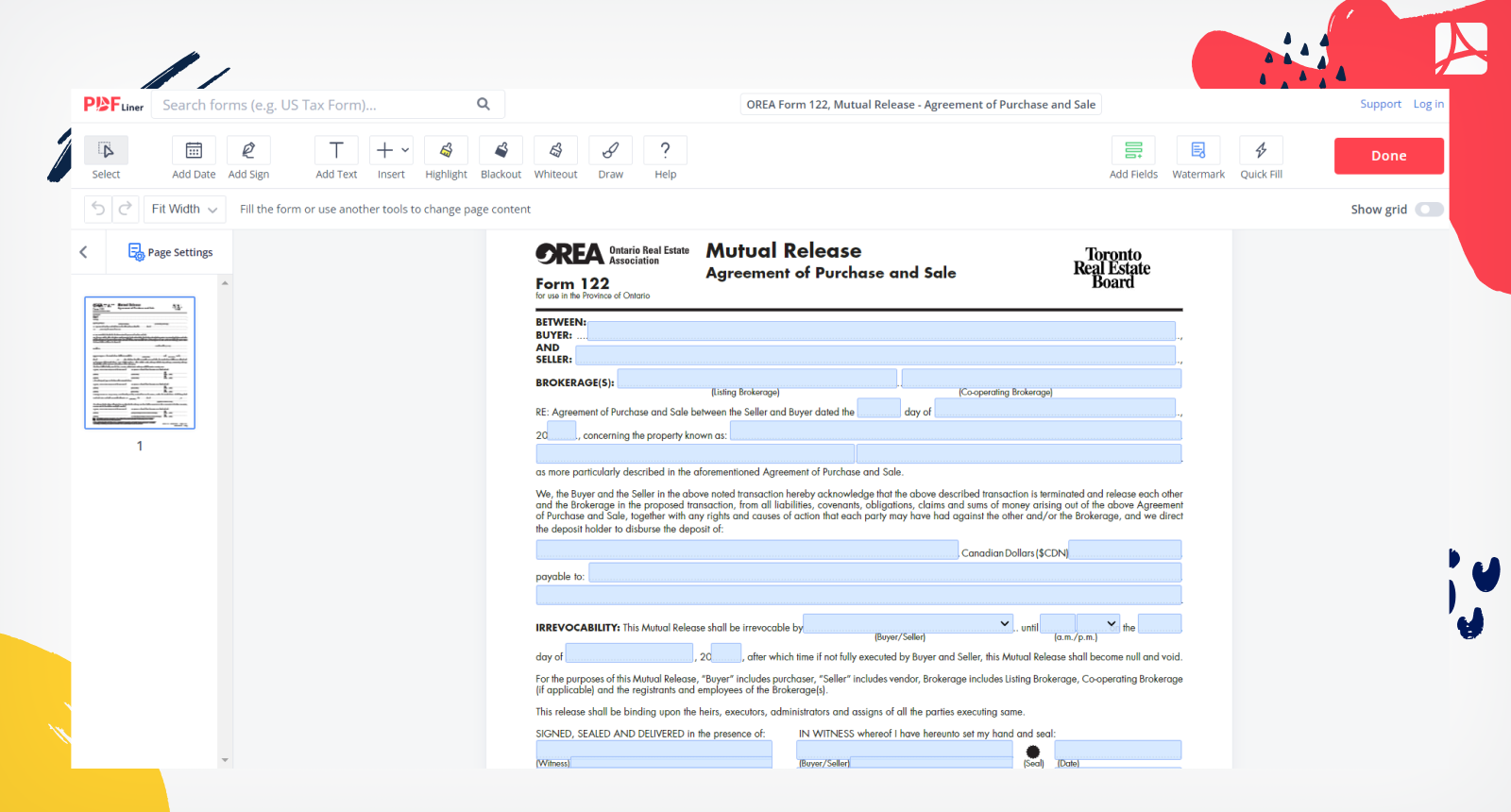Click the agreement dated day field
Viewport: 1511px width, 812px height.
[x=879, y=408]
